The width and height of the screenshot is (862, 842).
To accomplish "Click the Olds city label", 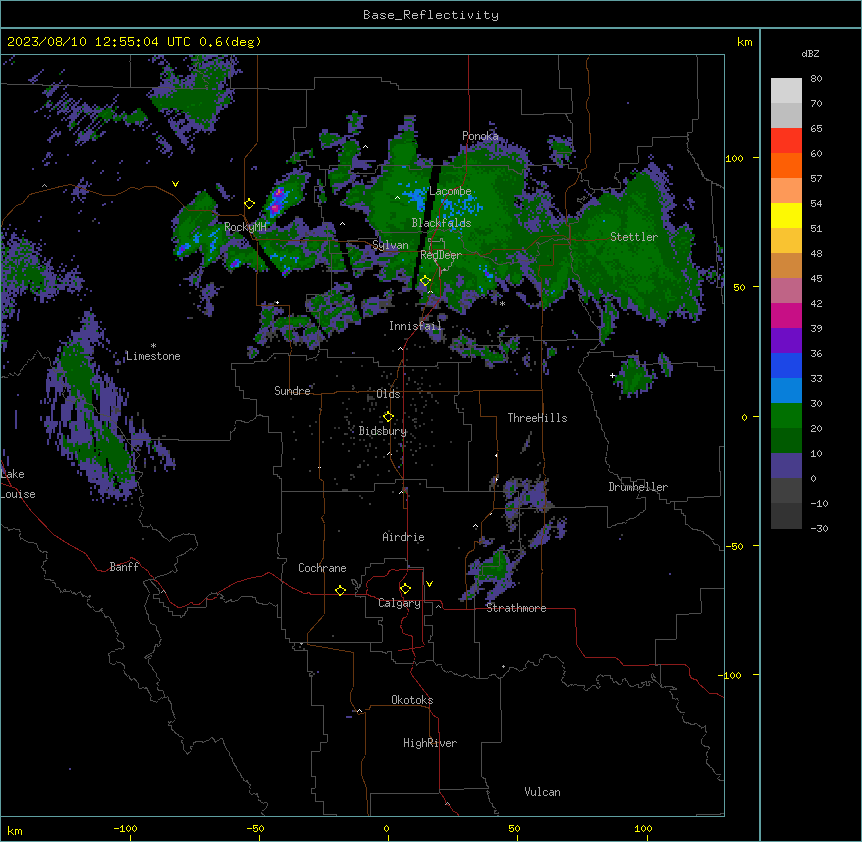I will [x=388, y=394].
